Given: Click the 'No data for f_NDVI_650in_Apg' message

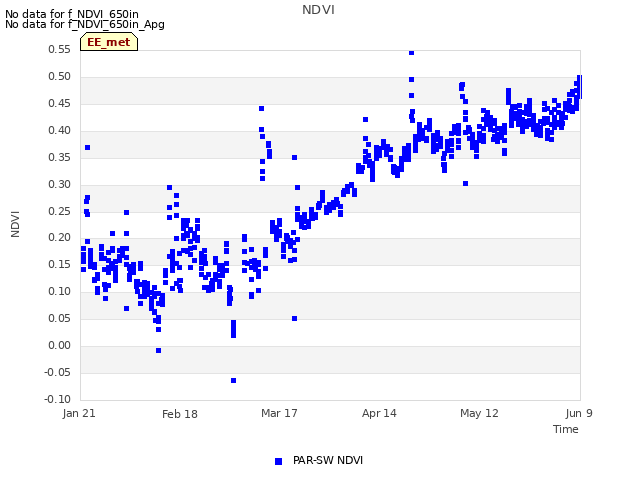Looking at the screenshot, I should (85, 24).
